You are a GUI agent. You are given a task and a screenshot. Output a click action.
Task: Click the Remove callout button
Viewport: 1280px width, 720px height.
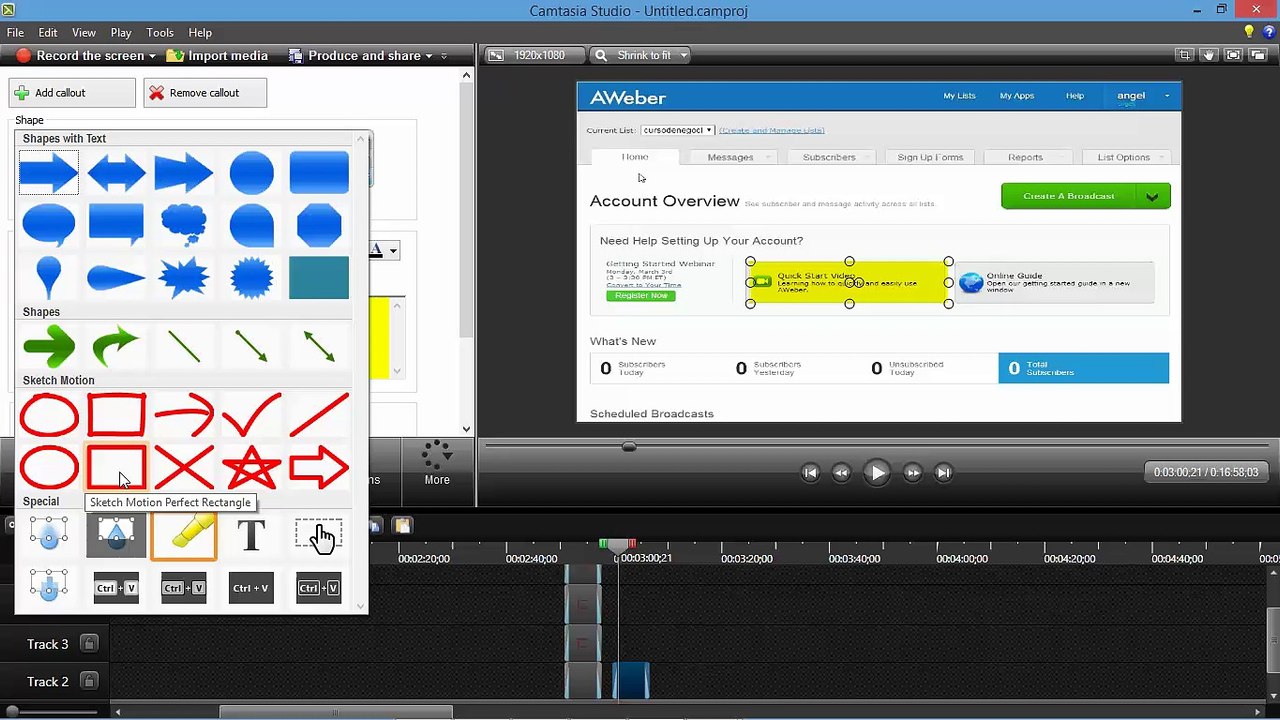[x=205, y=93]
